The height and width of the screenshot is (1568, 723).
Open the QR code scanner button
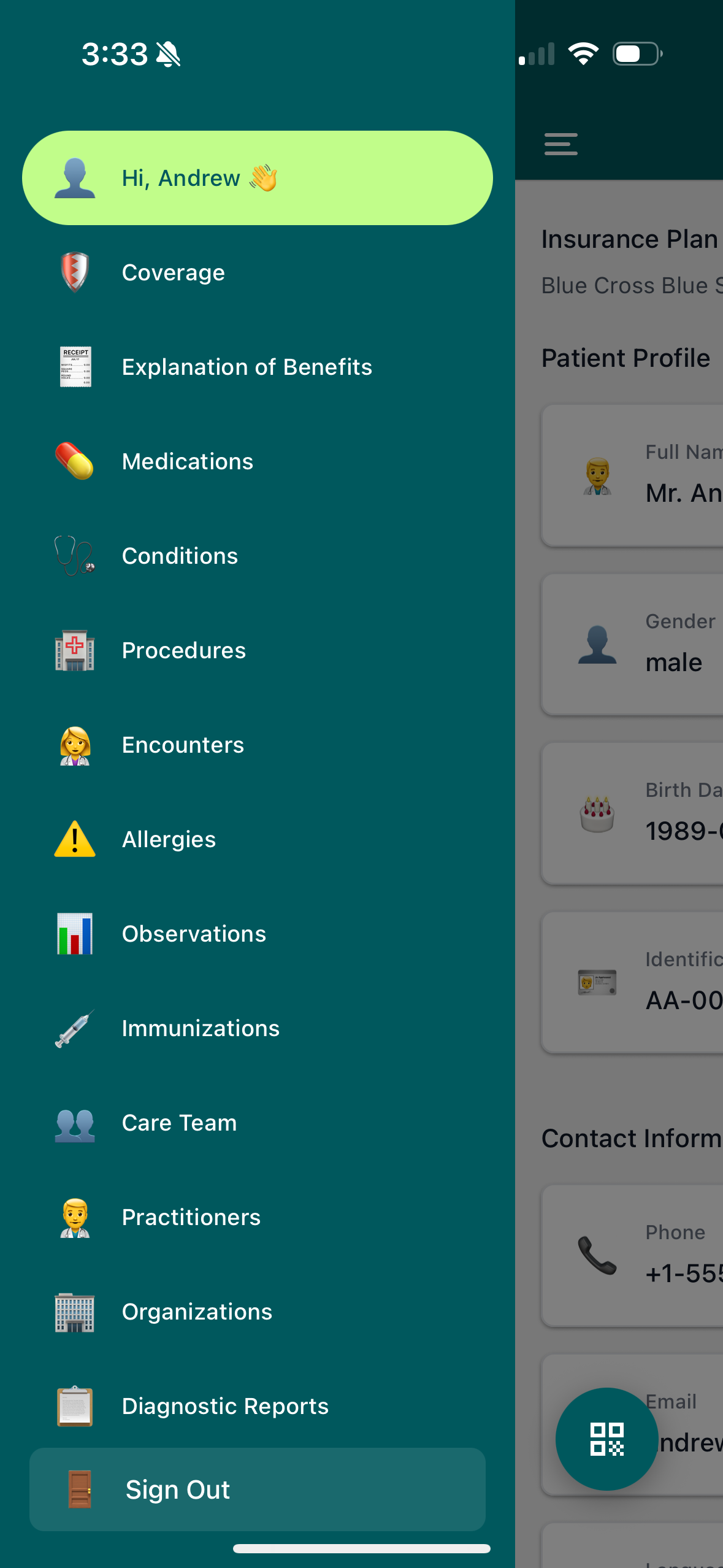(x=606, y=1439)
